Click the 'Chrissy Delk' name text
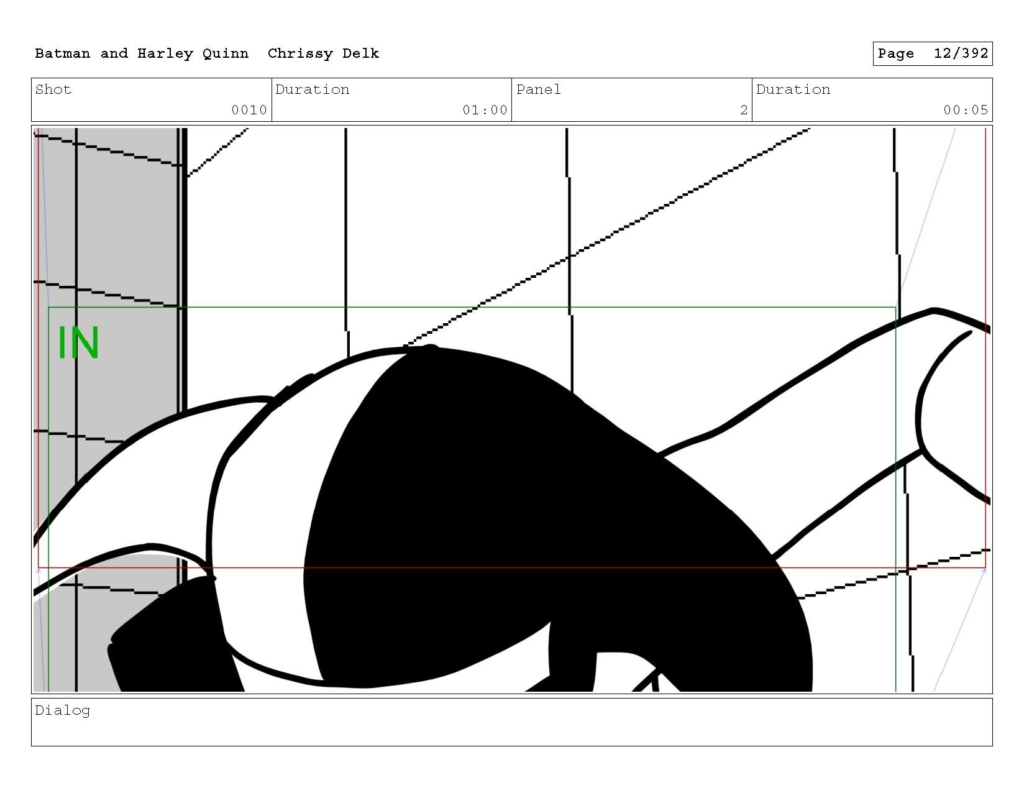 click(x=323, y=54)
